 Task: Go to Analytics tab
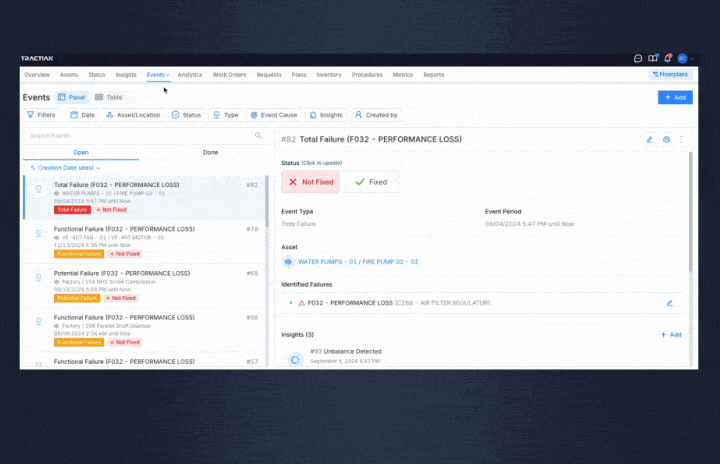pos(190,75)
